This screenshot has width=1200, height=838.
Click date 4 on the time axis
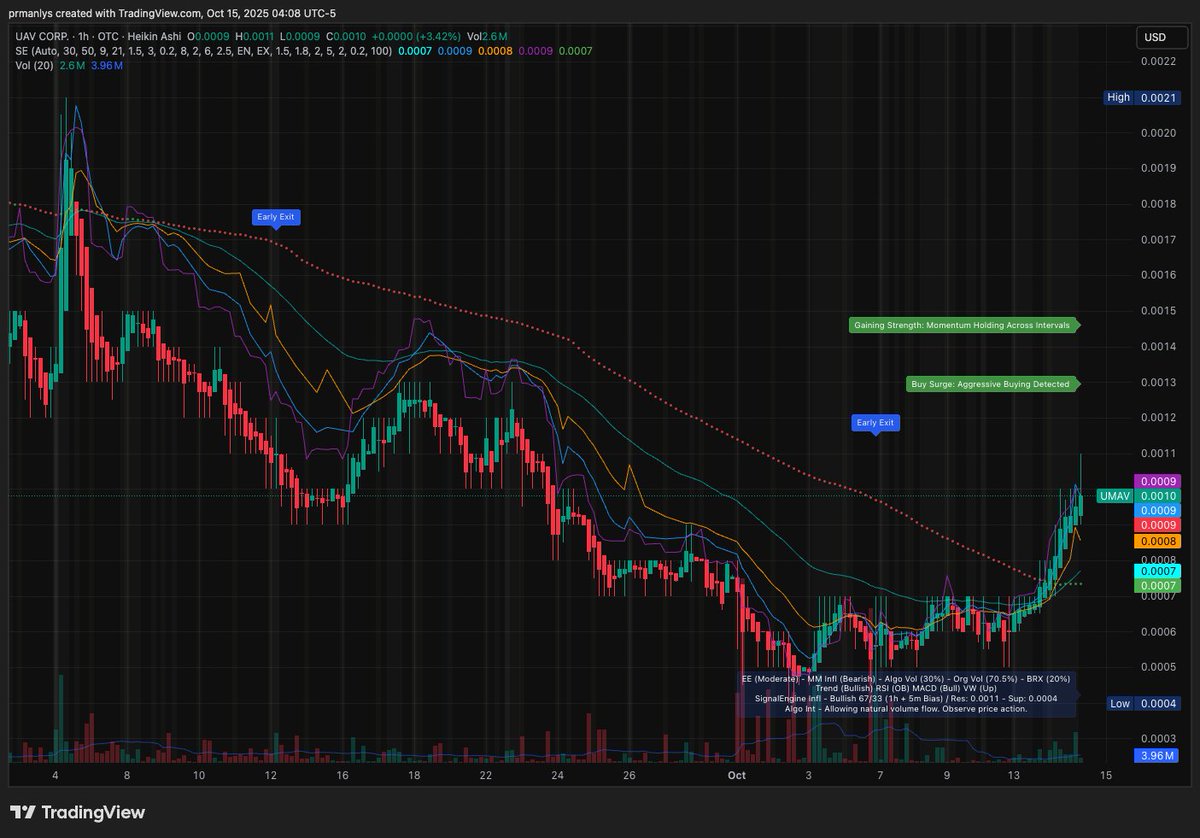coord(55,775)
